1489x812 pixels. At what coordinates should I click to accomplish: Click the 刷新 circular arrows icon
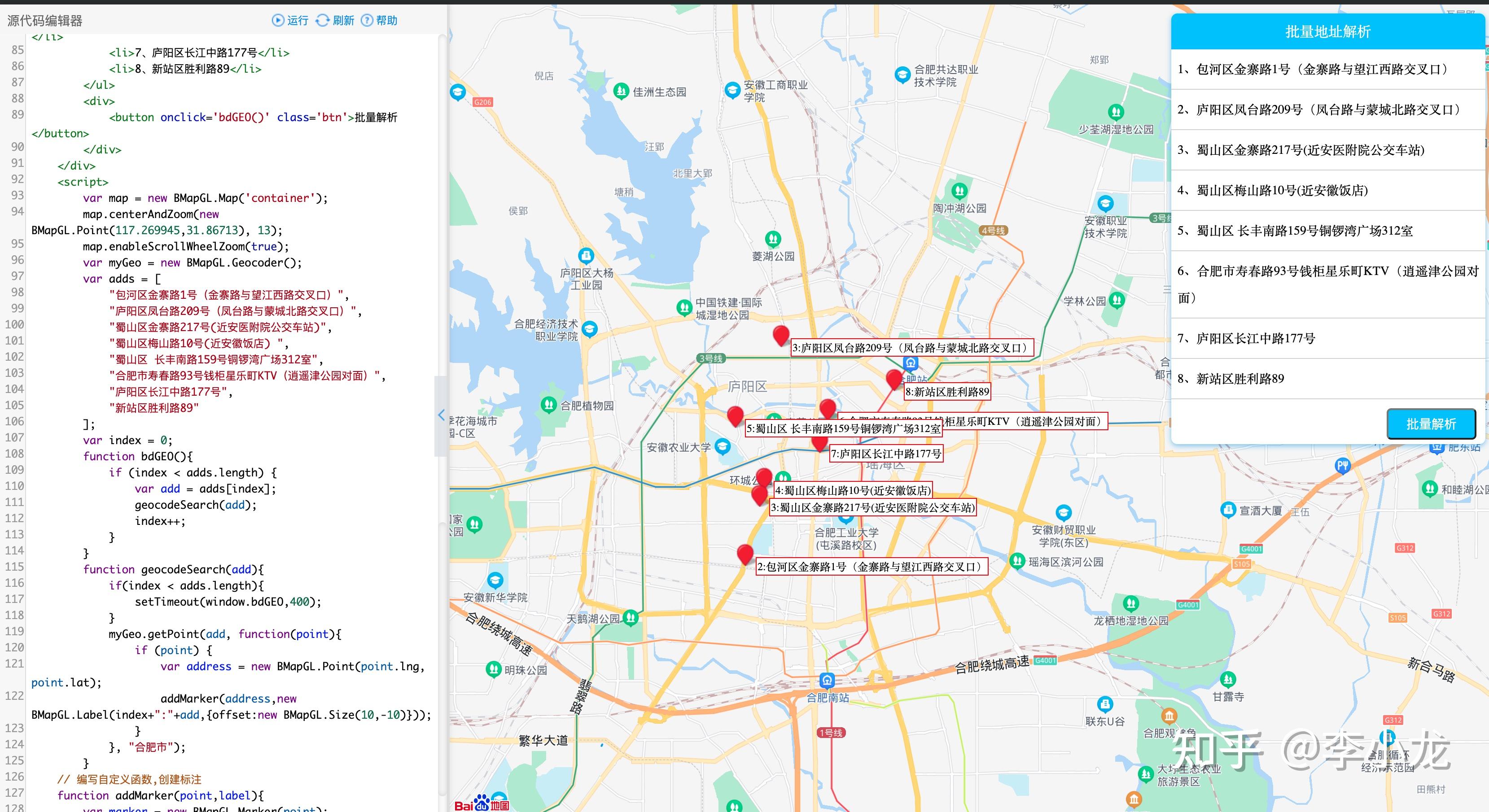coord(322,21)
